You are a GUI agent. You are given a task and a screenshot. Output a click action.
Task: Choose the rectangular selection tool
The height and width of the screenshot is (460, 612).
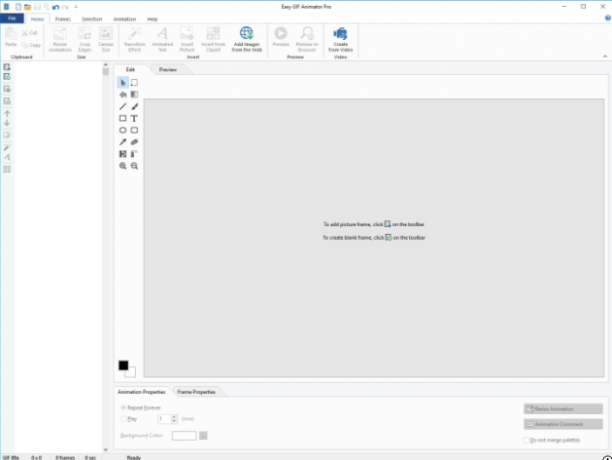[x=134, y=83]
